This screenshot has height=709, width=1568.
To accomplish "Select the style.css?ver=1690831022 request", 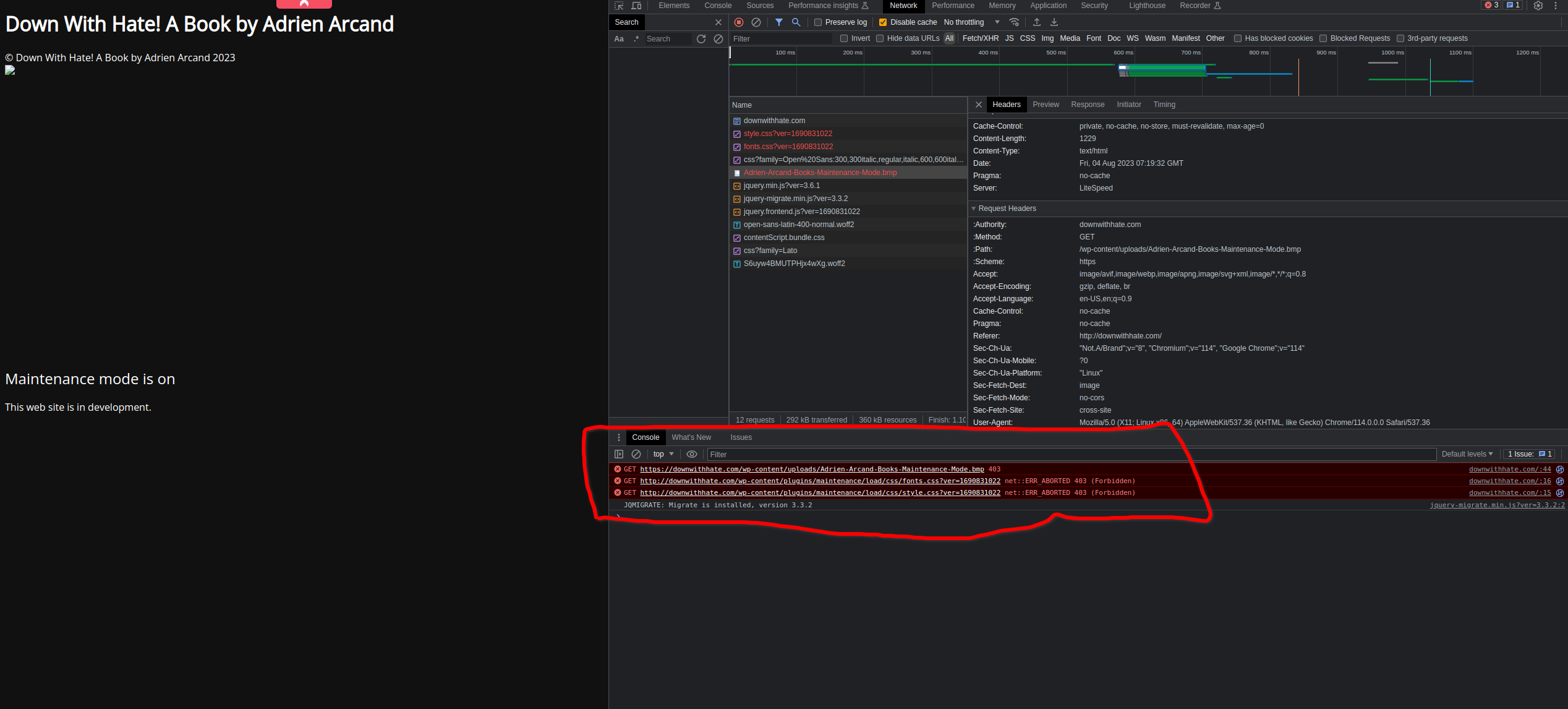I will point(848,134).
